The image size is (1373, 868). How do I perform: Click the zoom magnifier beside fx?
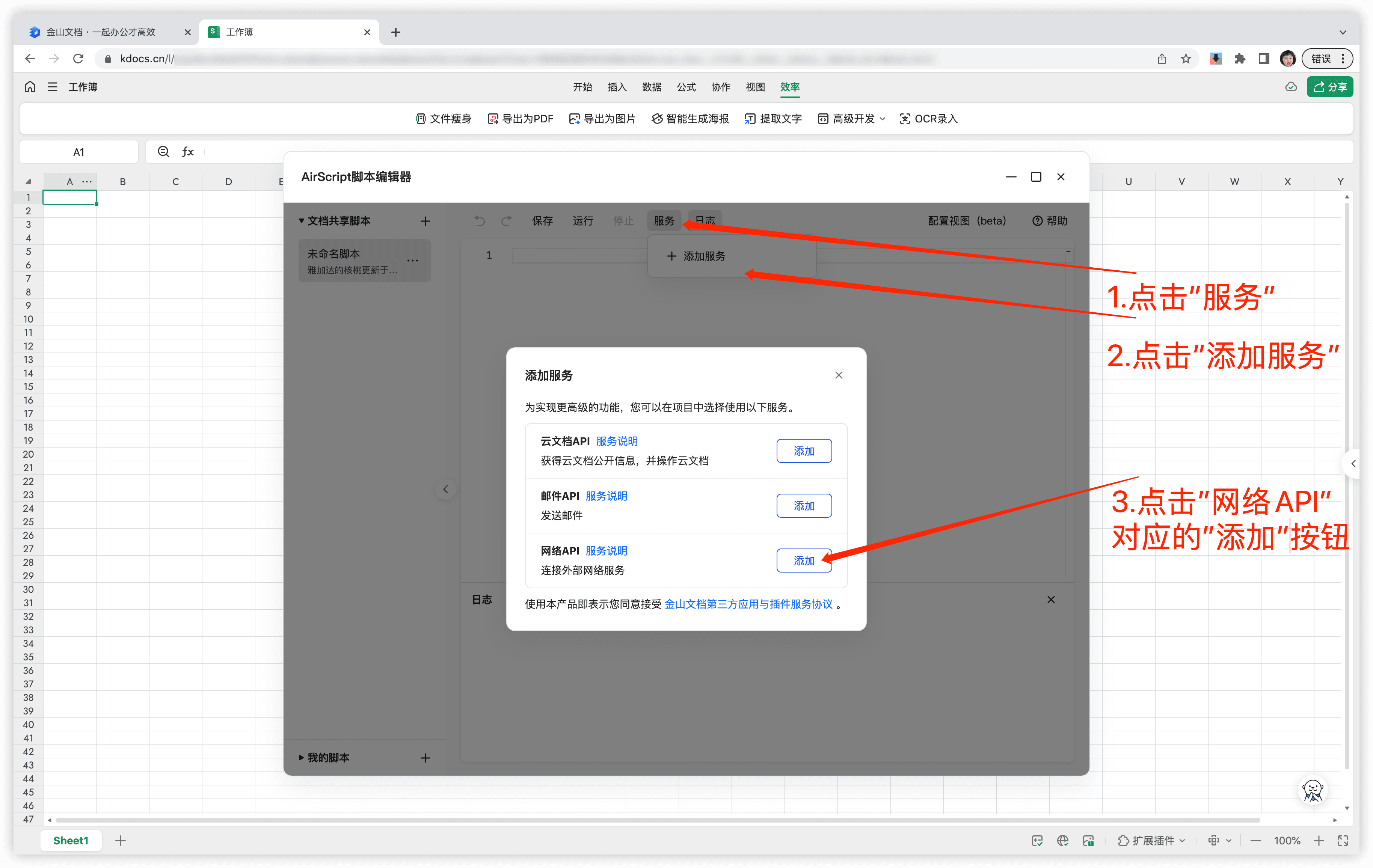164,152
